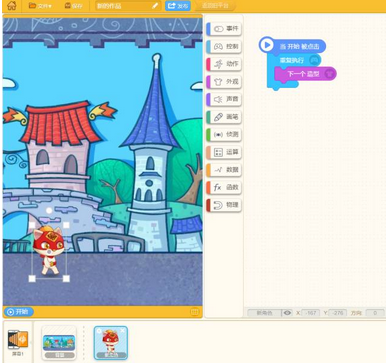Open the 函数 functions category
The width and height of the screenshot is (386, 363).
tap(224, 187)
